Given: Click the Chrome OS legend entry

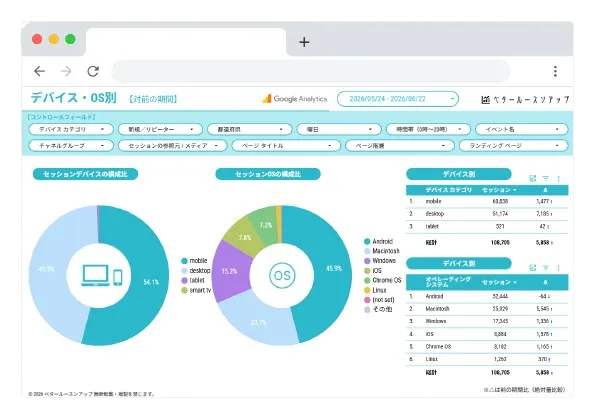Looking at the screenshot, I should [382, 280].
